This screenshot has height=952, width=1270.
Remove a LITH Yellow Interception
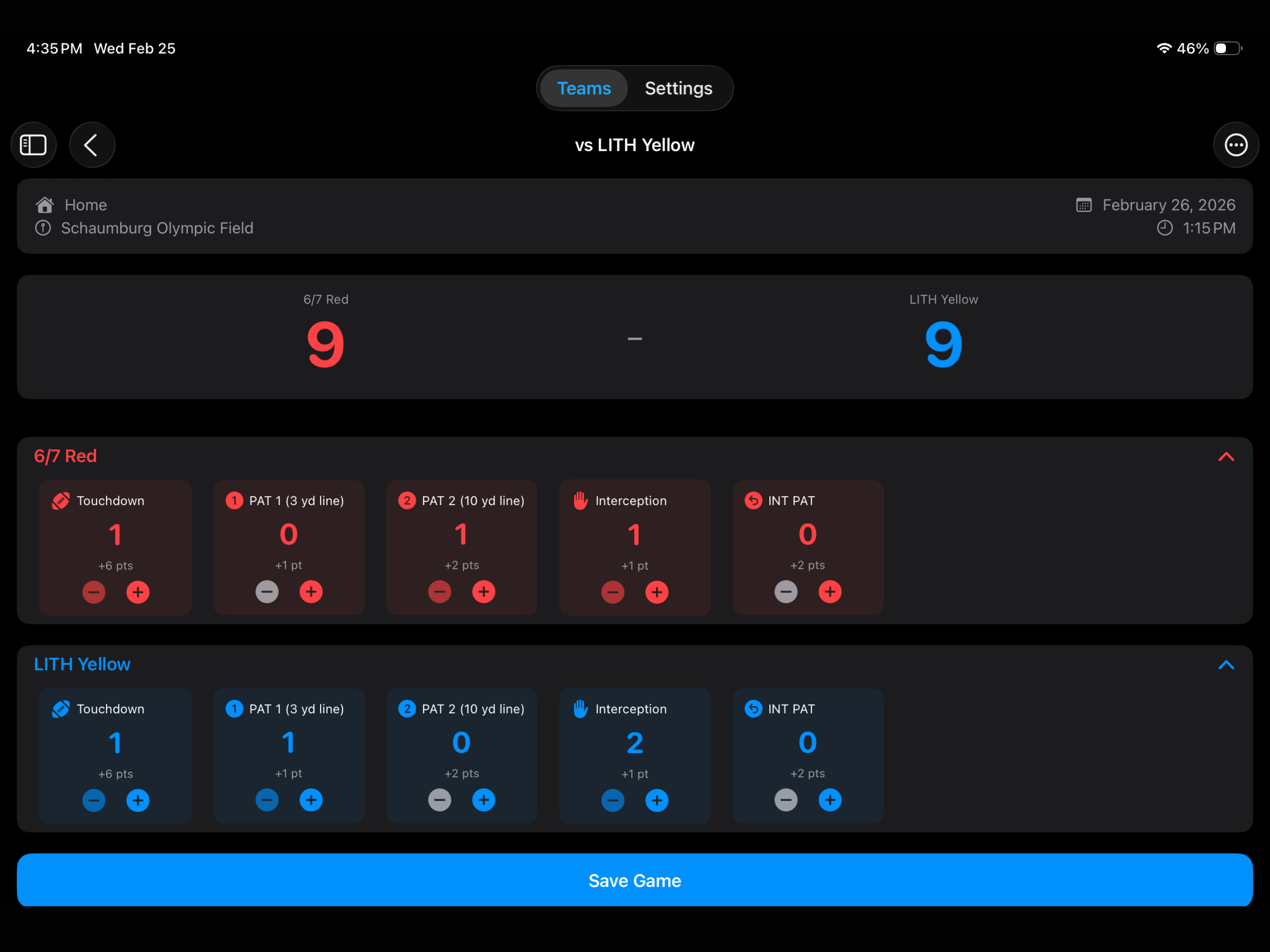613,800
